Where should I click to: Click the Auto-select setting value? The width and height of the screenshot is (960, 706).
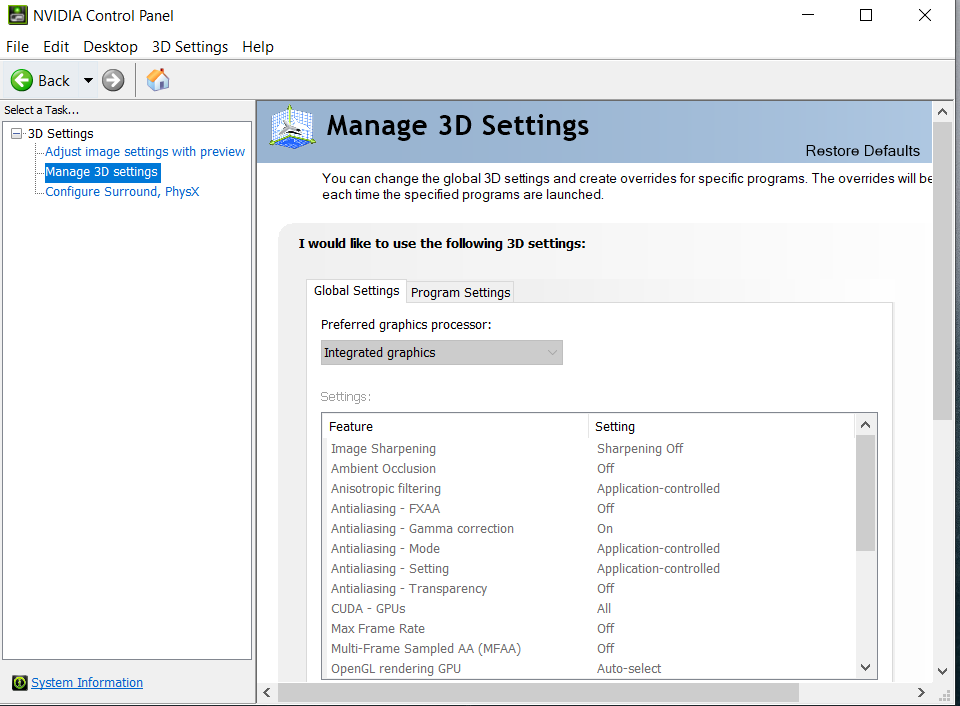(x=629, y=669)
